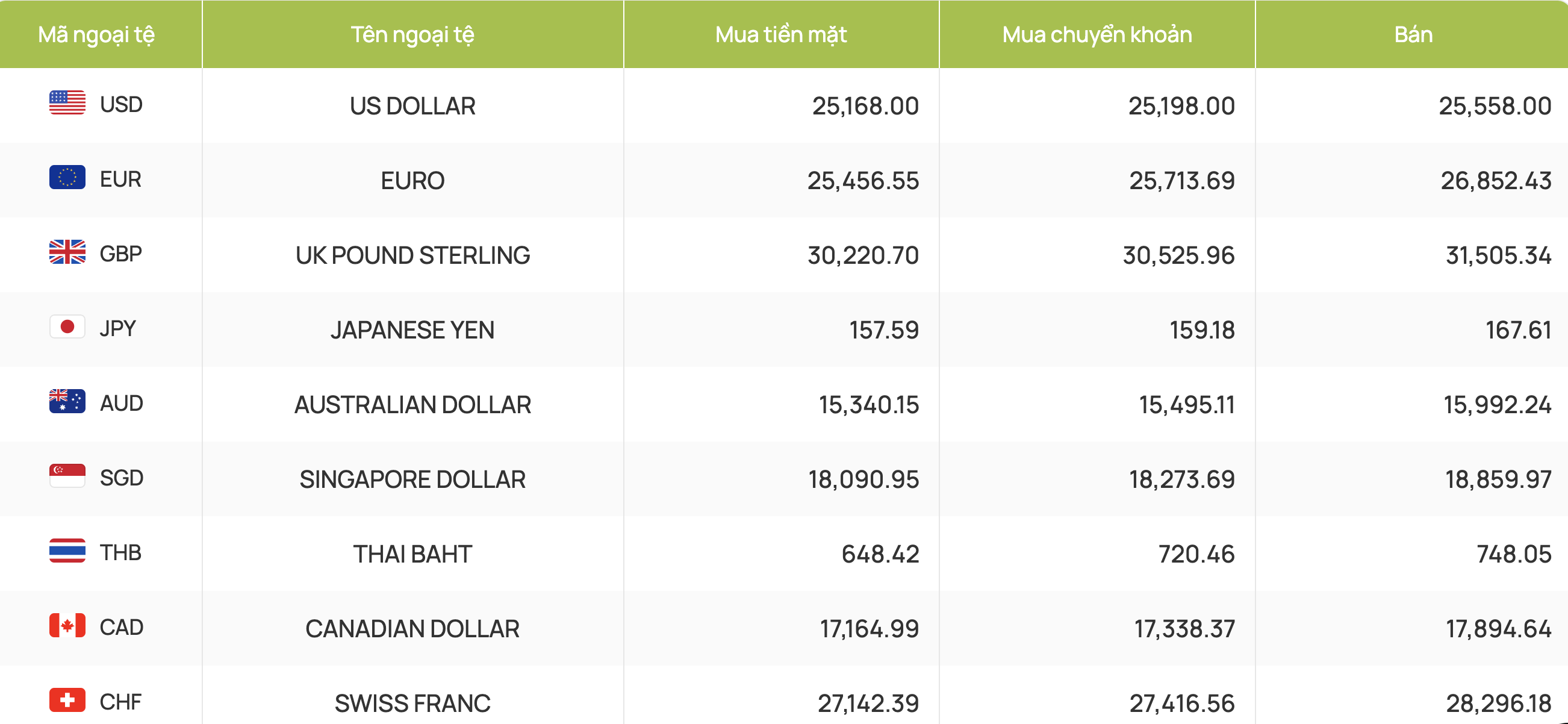The height and width of the screenshot is (724, 1568).
Task: Click the Bán column header
Action: [1412, 34]
